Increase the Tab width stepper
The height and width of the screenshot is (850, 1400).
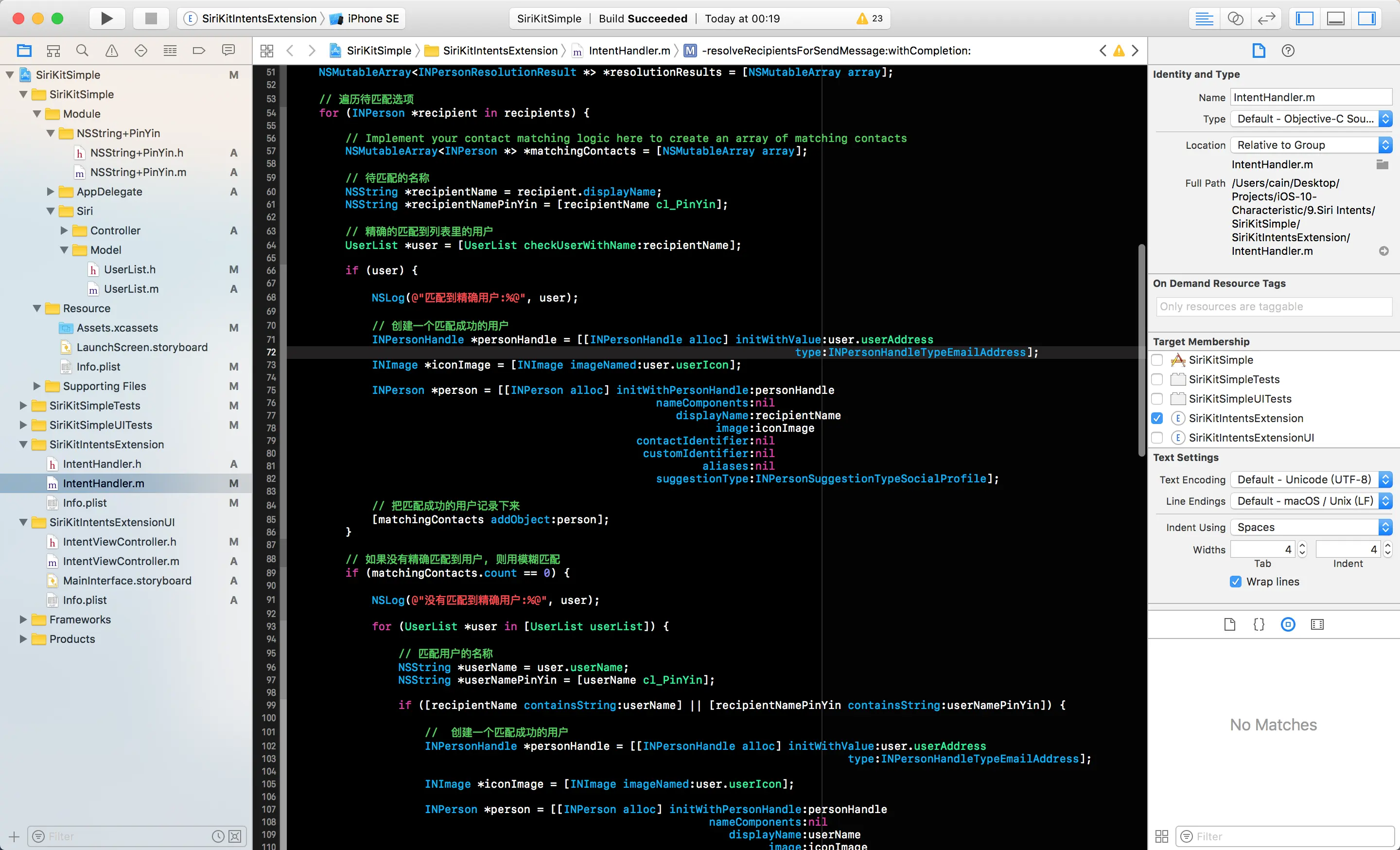tap(1303, 546)
